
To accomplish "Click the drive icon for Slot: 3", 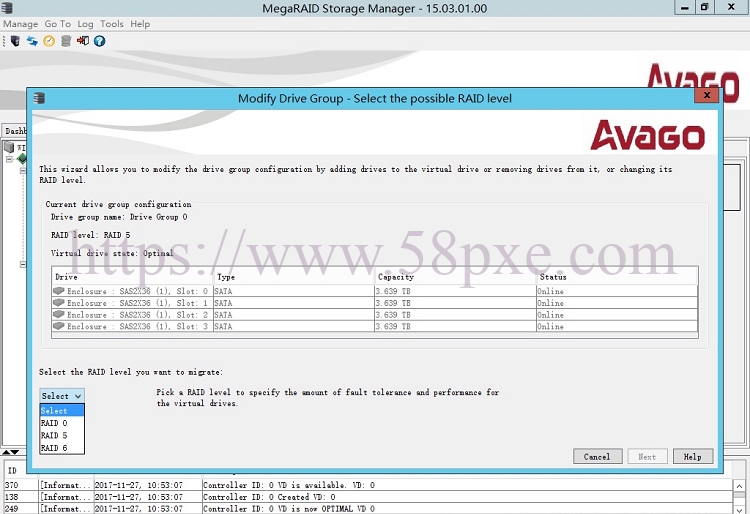I will pyautogui.click(x=59, y=326).
